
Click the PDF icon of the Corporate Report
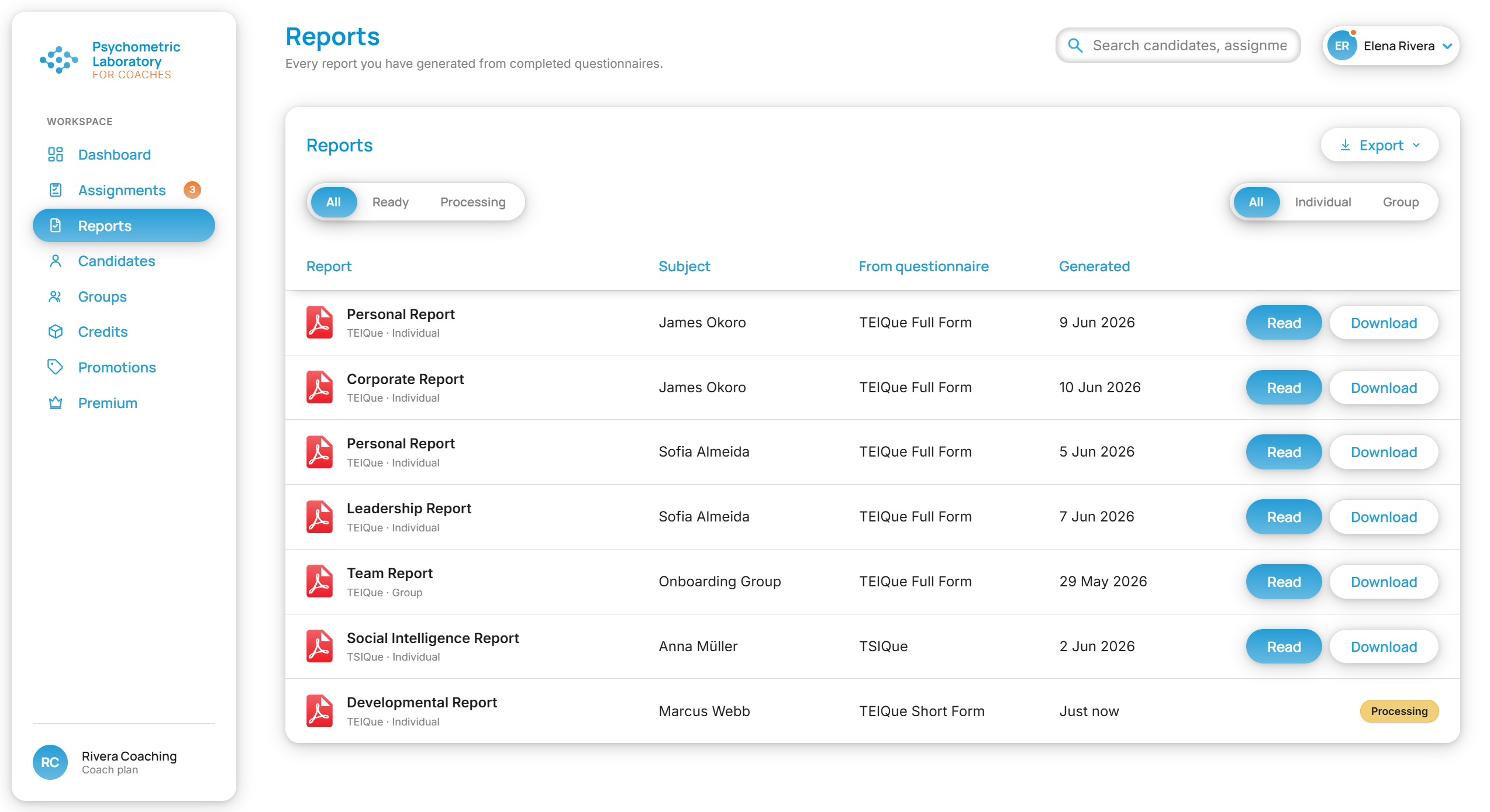(x=320, y=387)
